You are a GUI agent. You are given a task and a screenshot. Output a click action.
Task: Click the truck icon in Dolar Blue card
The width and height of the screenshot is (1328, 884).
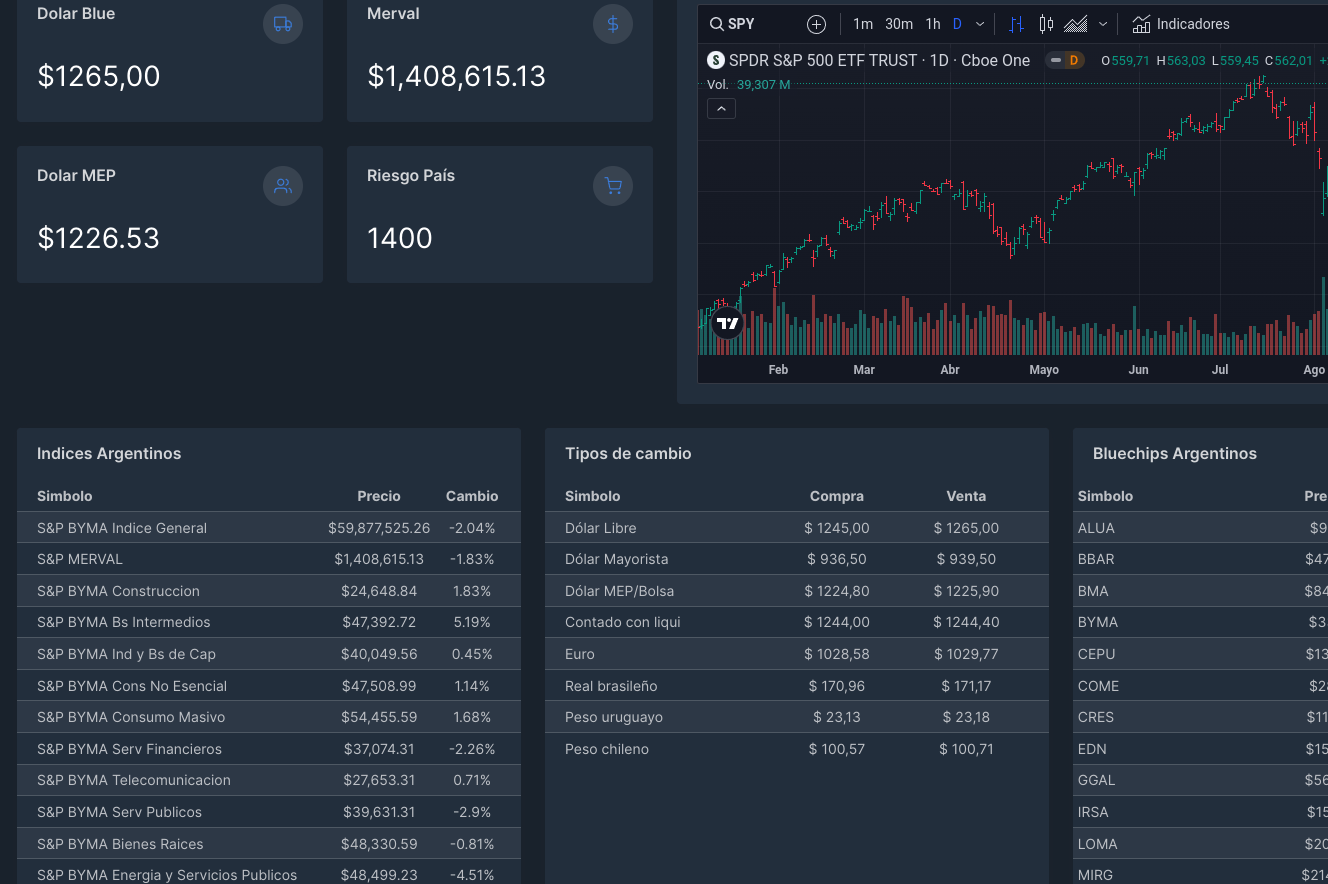(283, 24)
